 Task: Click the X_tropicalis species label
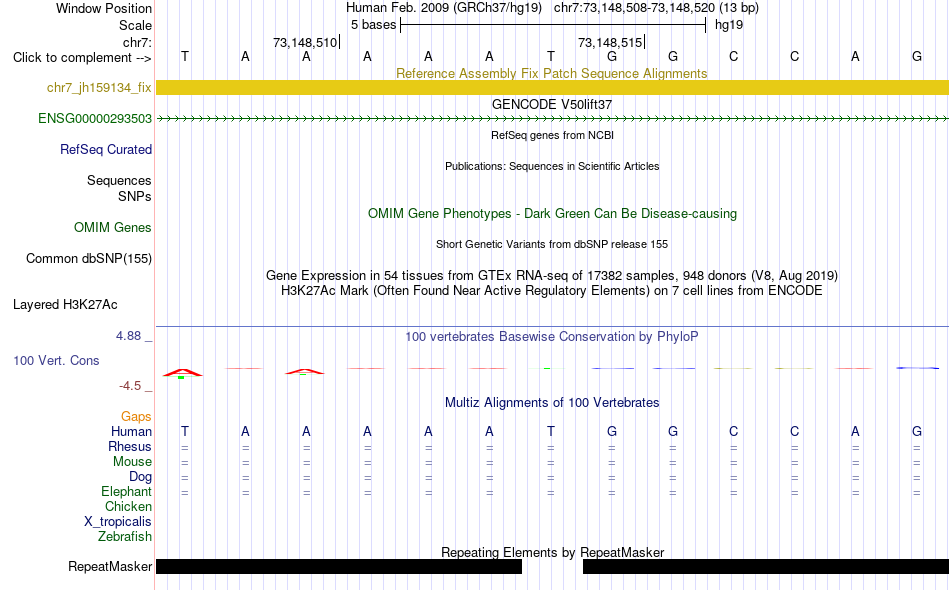118,522
